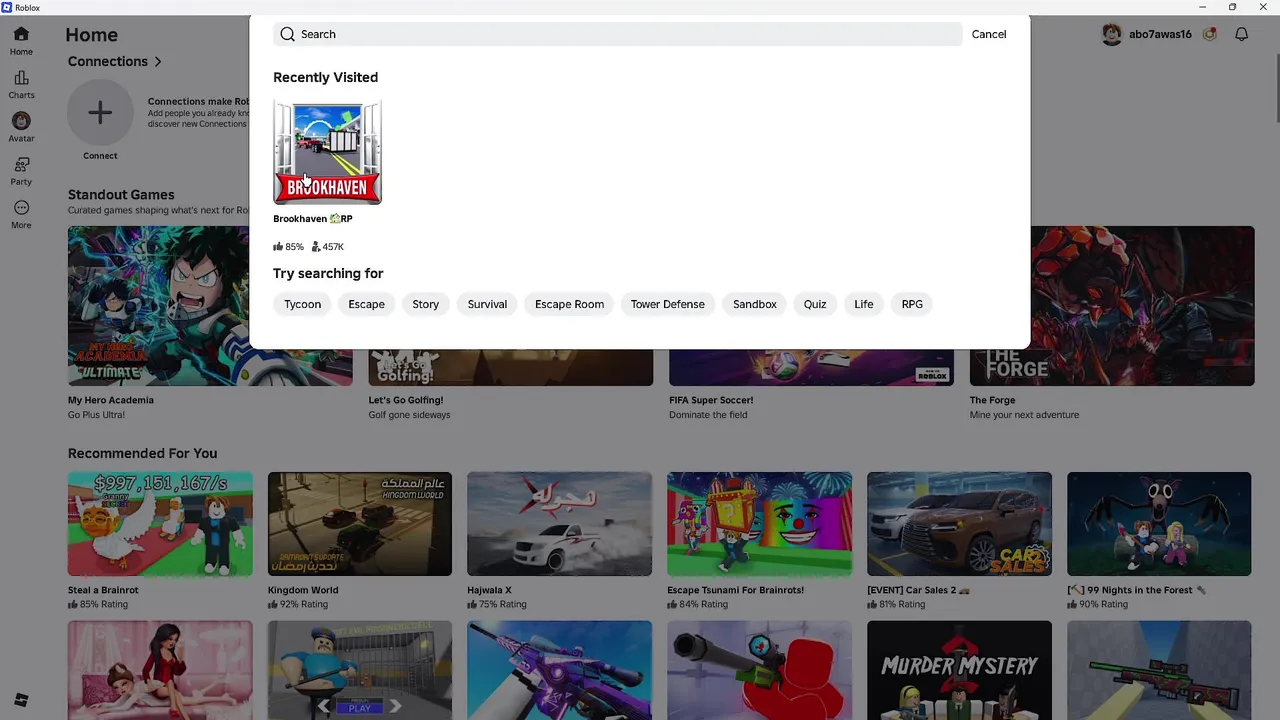Open the Avatar sidebar icon
This screenshot has height=720, width=1280.
pyautogui.click(x=21, y=121)
